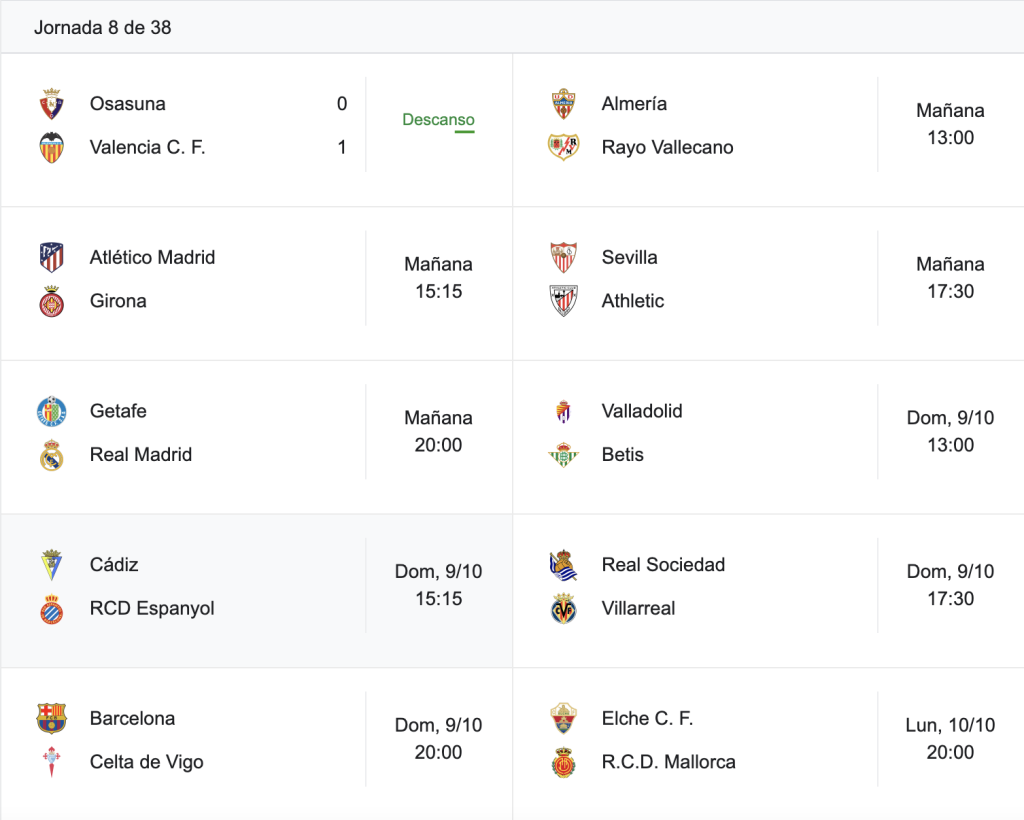Open the Elche C. F. team name
Viewport: 1024px width, 820px height.
pos(647,718)
